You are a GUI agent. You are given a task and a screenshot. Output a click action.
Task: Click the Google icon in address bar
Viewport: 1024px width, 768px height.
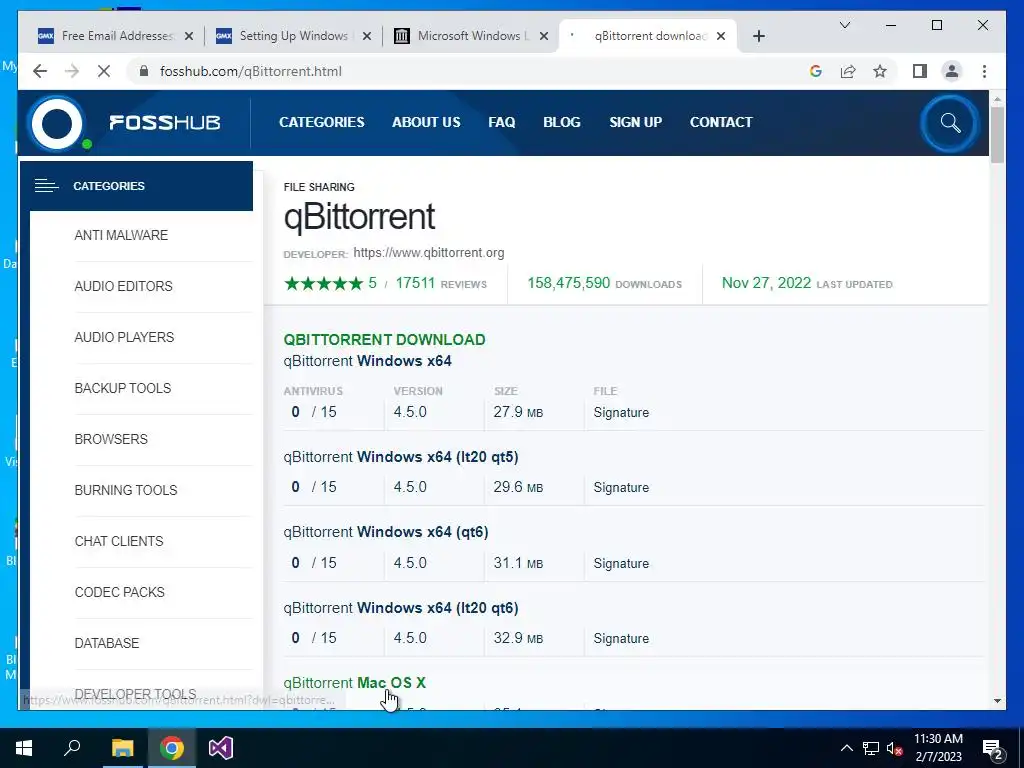click(816, 71)
